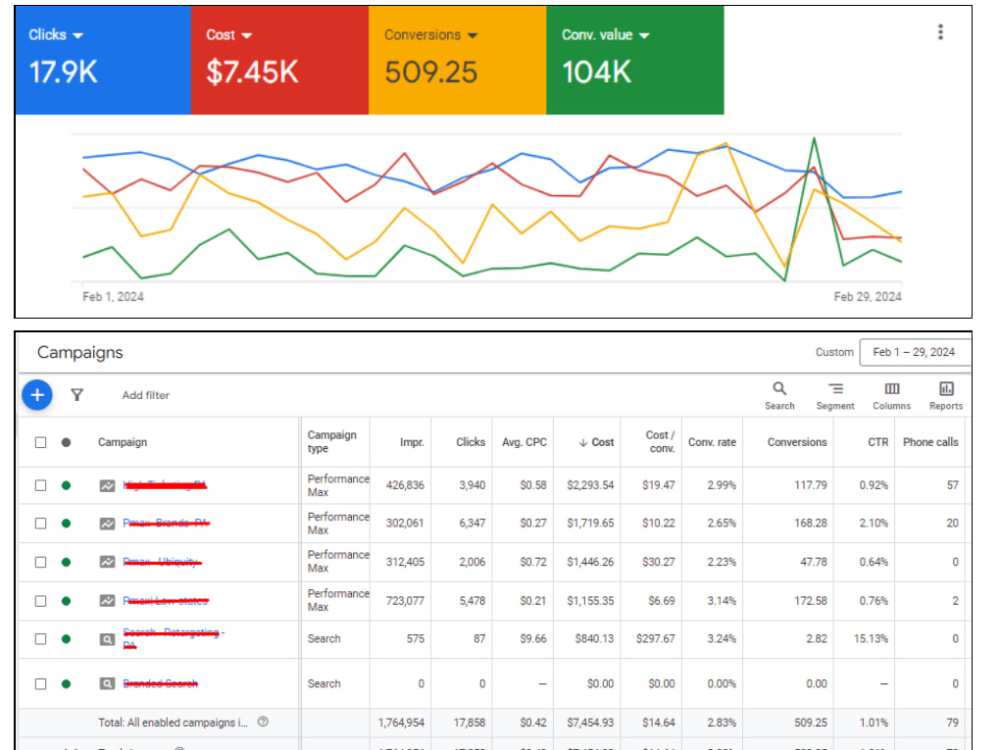Select the red Cost scorecard tile
This screenshot has width=1000, height=750.
coord(279,61)
